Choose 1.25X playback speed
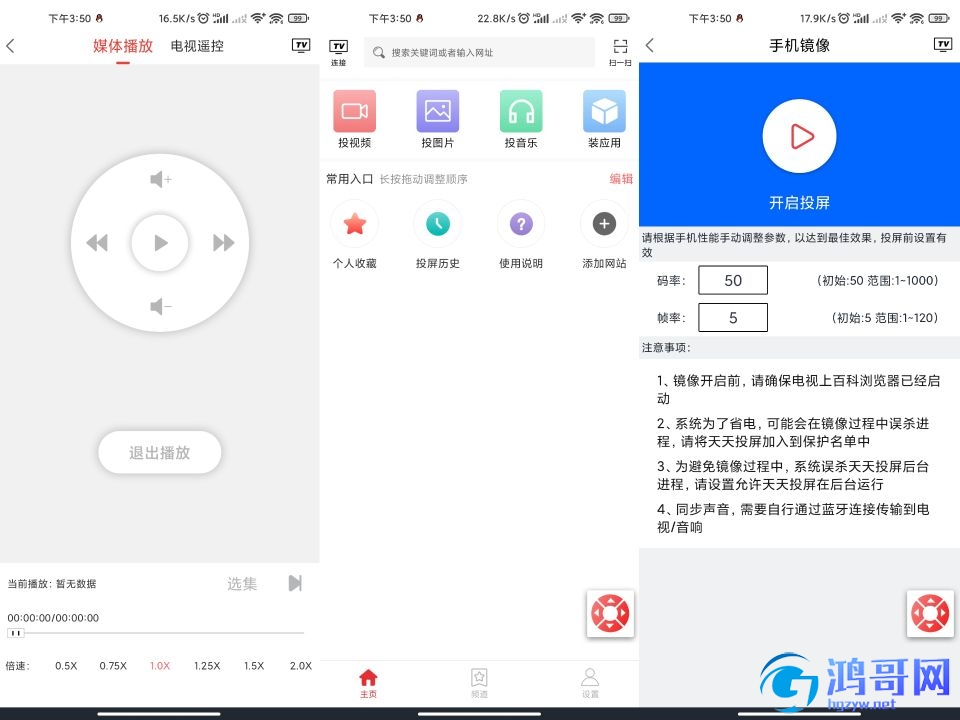The image size is (960, 720). click(207, 666)
